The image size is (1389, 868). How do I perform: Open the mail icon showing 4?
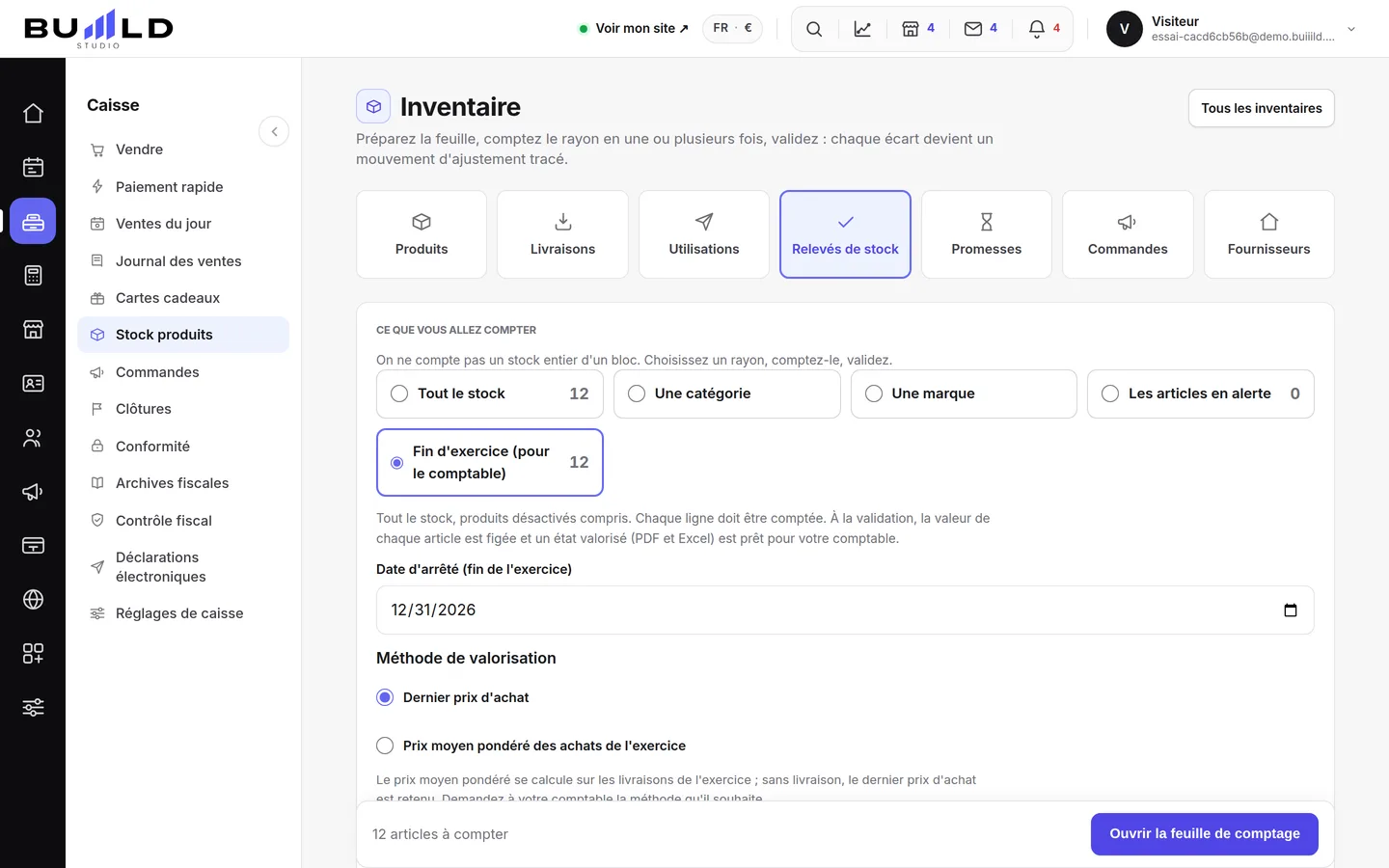point(981,29)
